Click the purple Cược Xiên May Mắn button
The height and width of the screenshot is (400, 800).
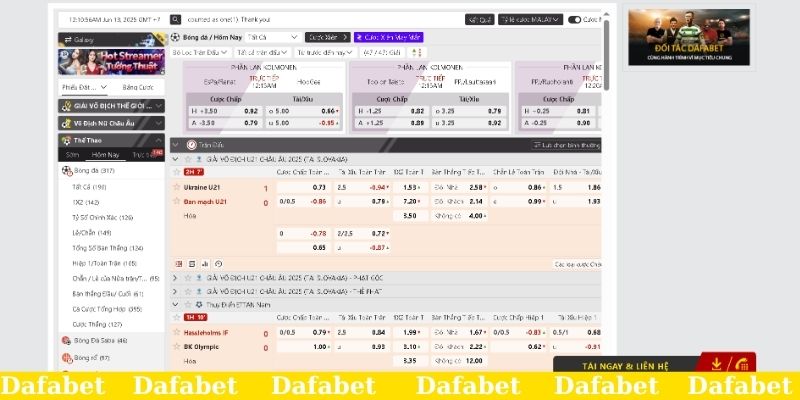[389, 37]
